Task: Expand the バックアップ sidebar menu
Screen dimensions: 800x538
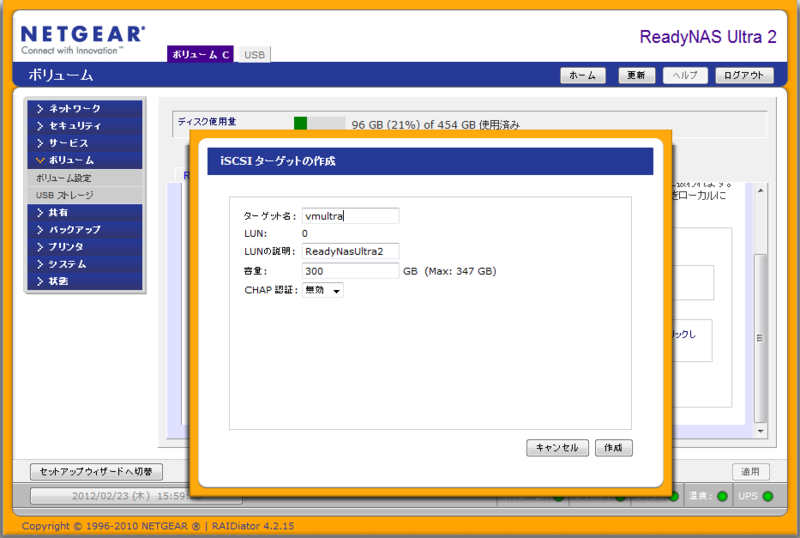Action: tap(85, 230)
